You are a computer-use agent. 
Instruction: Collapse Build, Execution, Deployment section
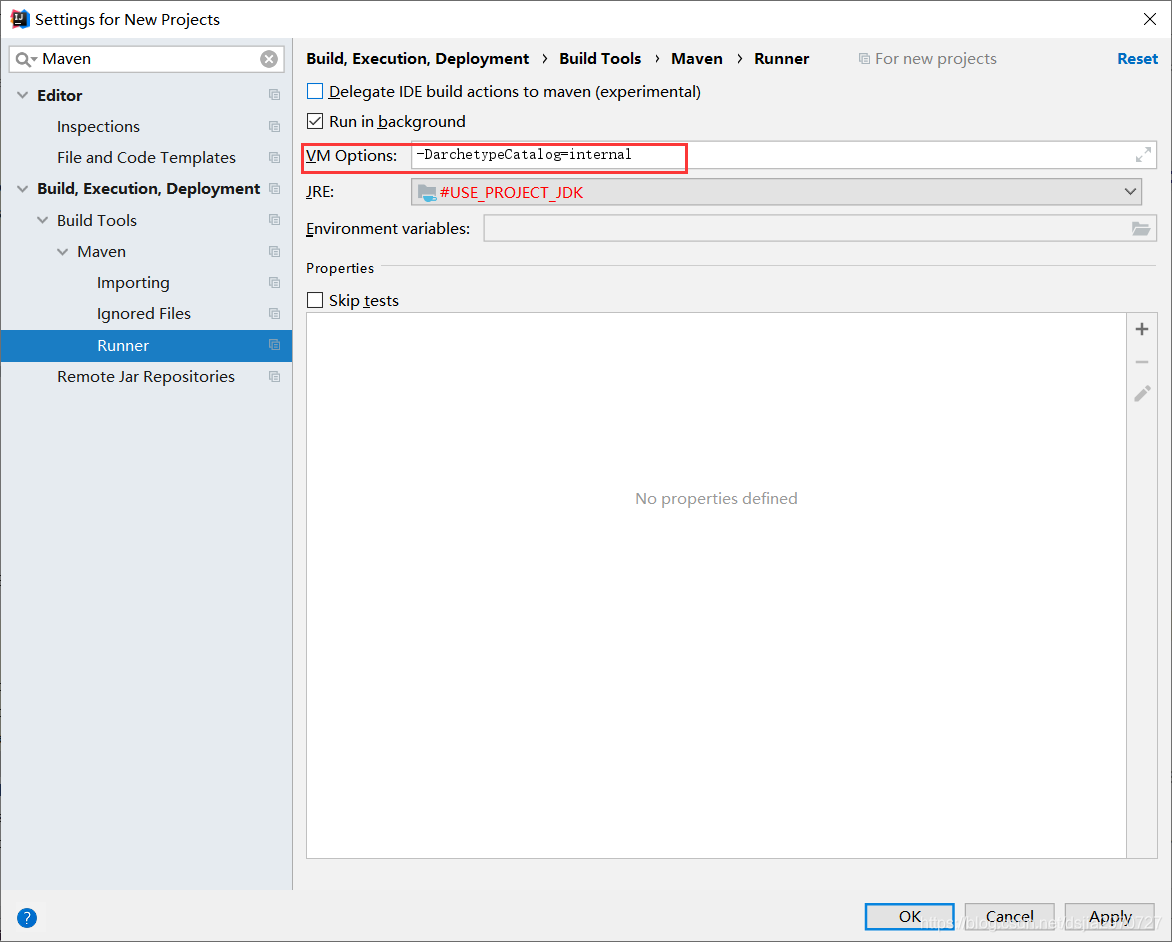(x=22, y=188)
